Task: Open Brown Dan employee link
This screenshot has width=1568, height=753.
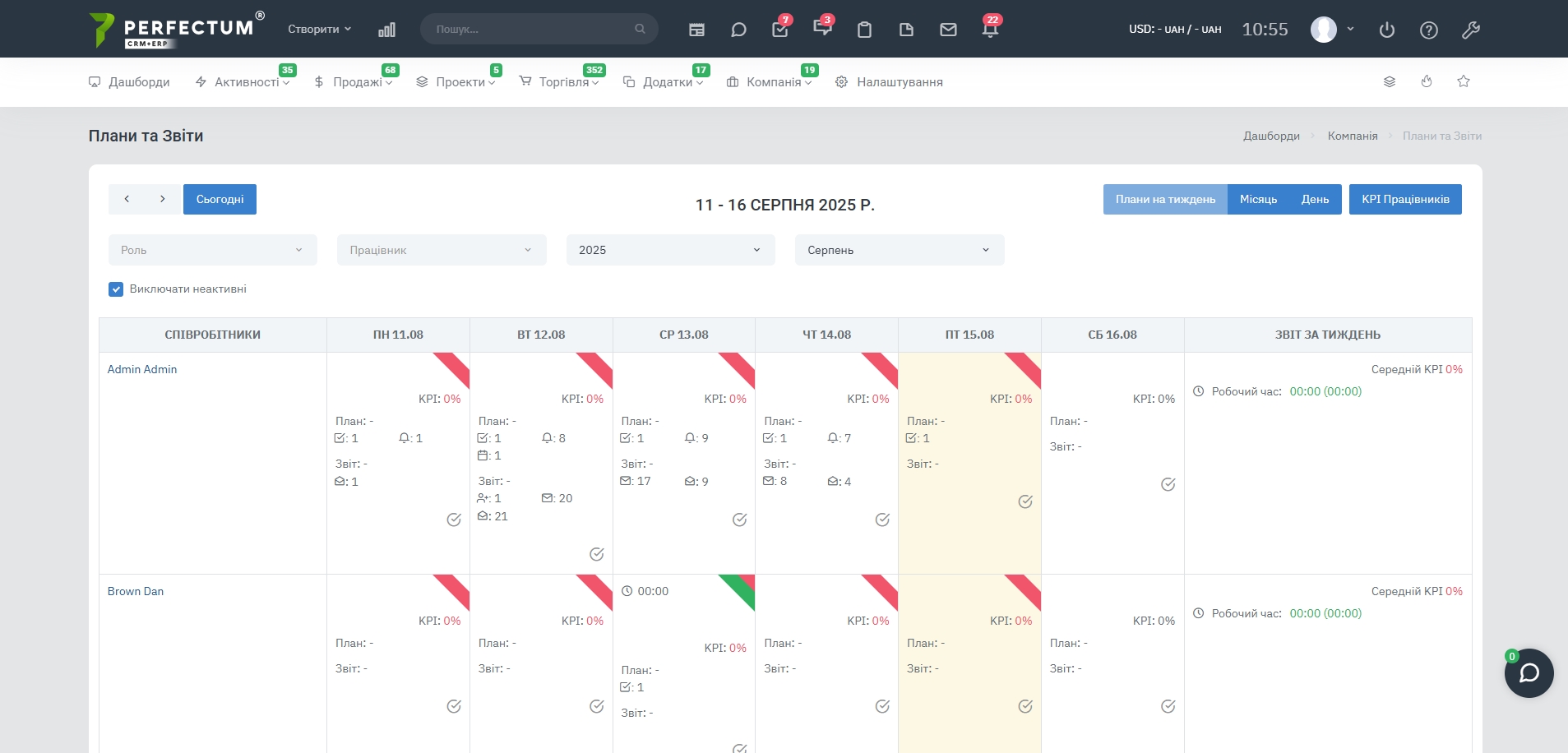Action: pos(136,591)
